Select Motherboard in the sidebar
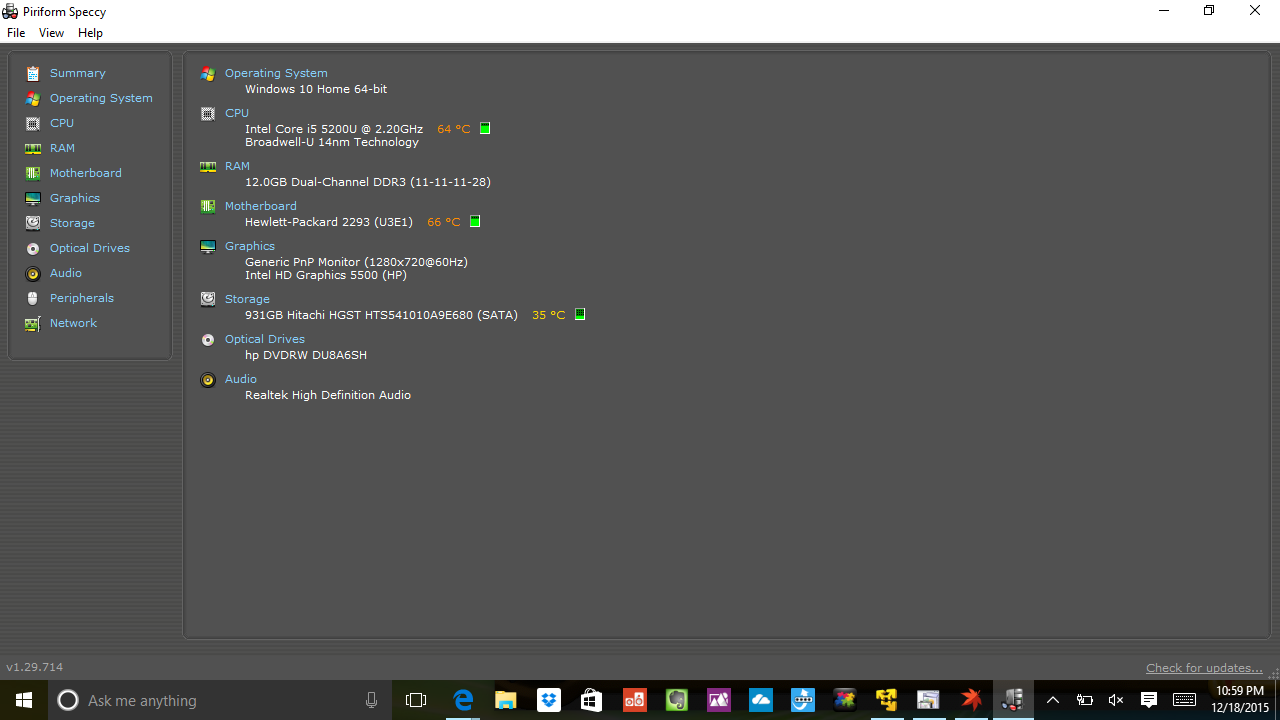1280x720 pixels. 85,173
